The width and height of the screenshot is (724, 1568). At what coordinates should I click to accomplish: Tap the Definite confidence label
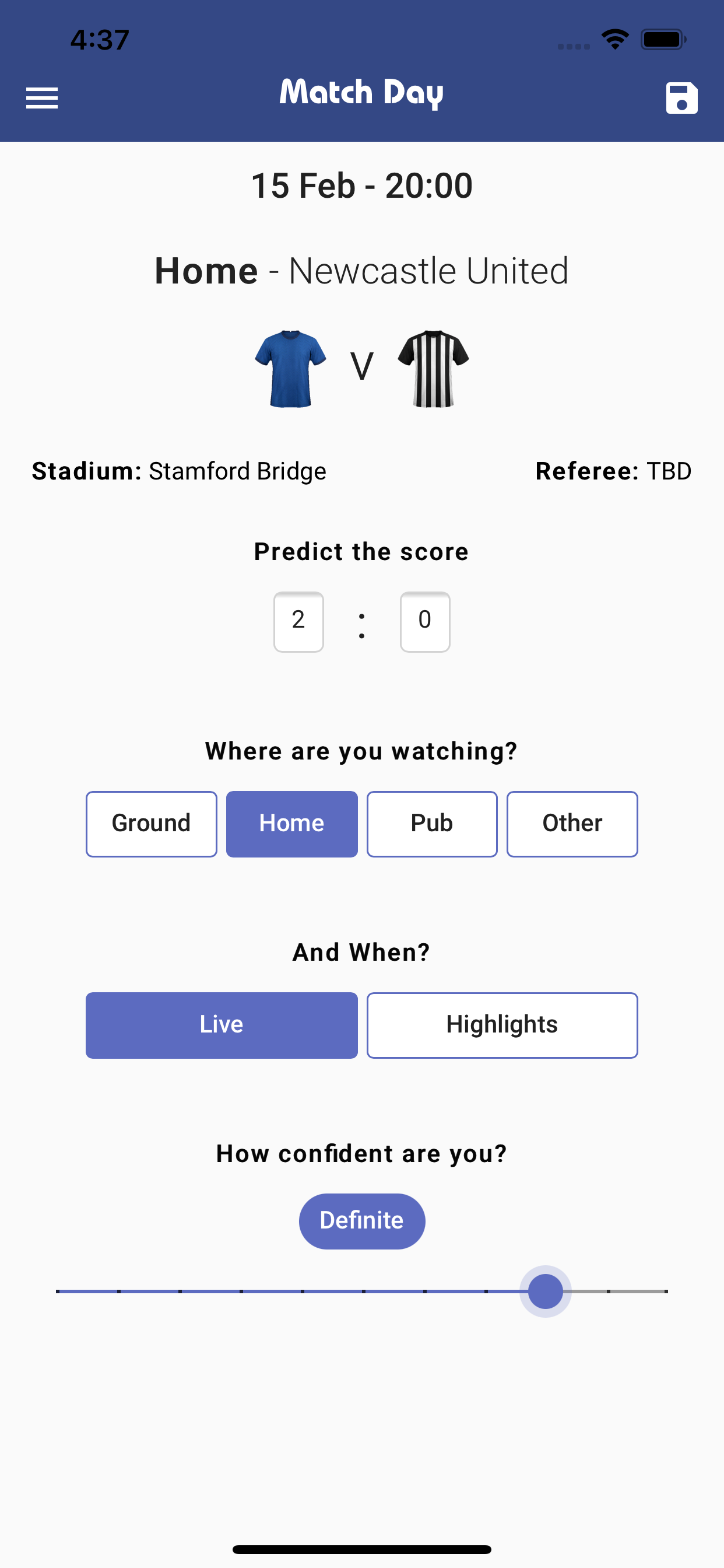click(361, 1220)
